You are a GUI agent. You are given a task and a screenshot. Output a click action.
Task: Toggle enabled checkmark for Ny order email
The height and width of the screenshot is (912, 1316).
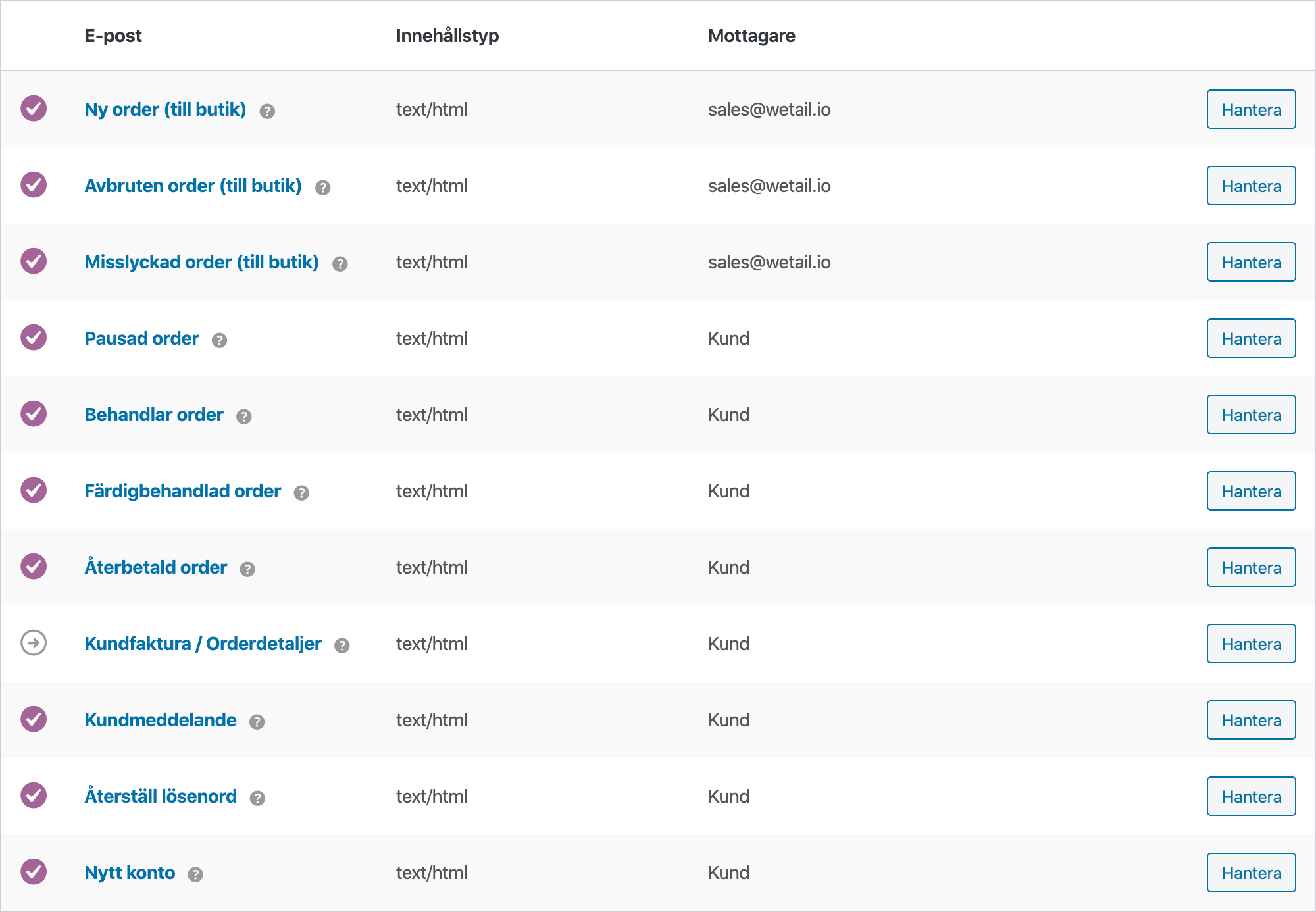pyautogui.click(x=34, y=109)
